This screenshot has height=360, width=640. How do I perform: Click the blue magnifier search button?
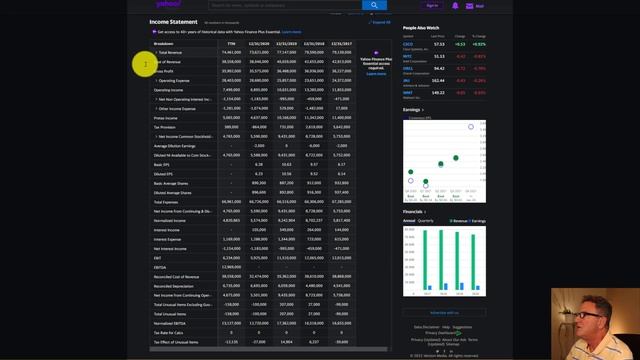(374, 5)
